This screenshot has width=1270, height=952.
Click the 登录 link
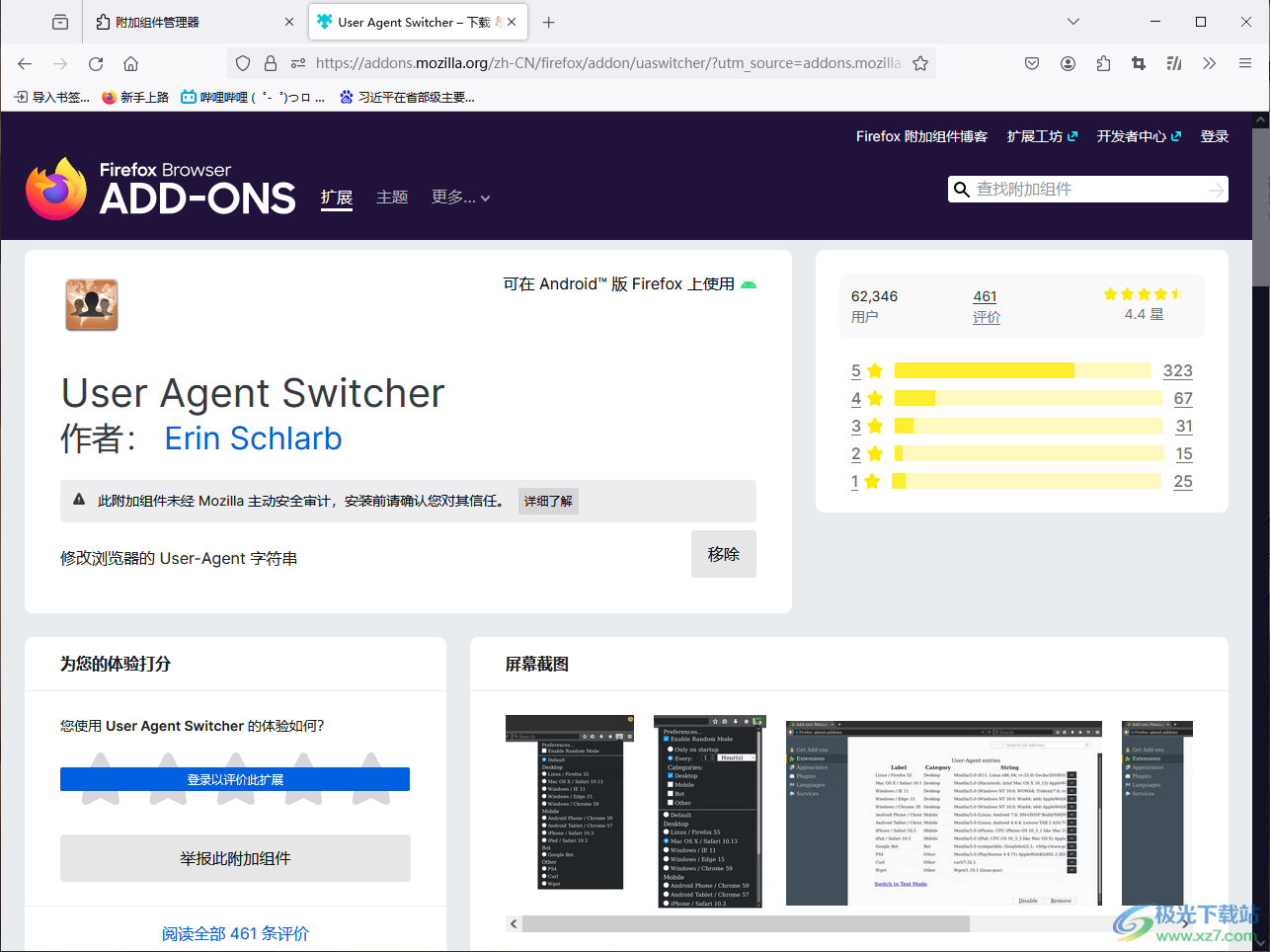(1215, 136)
